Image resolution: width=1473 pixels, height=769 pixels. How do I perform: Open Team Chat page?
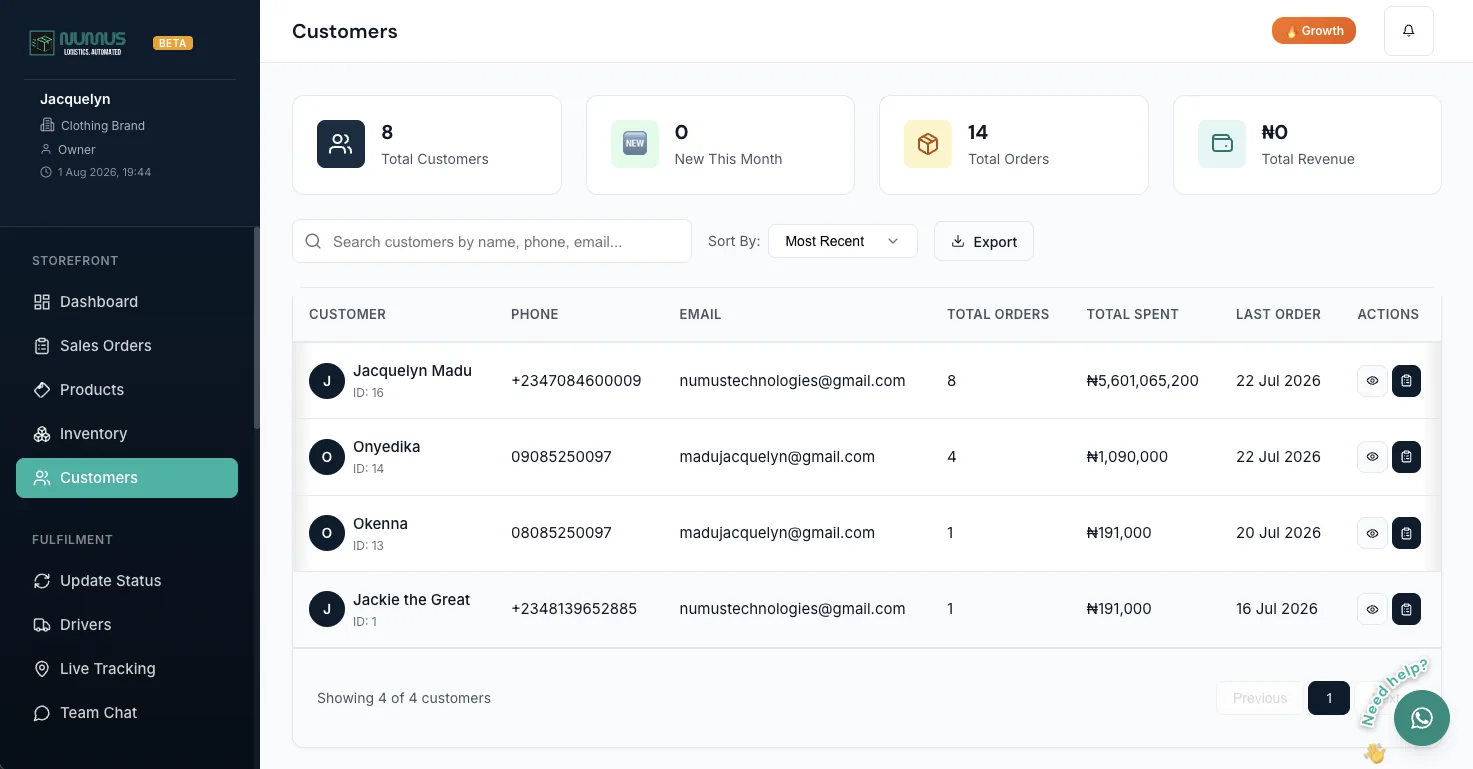127,713
